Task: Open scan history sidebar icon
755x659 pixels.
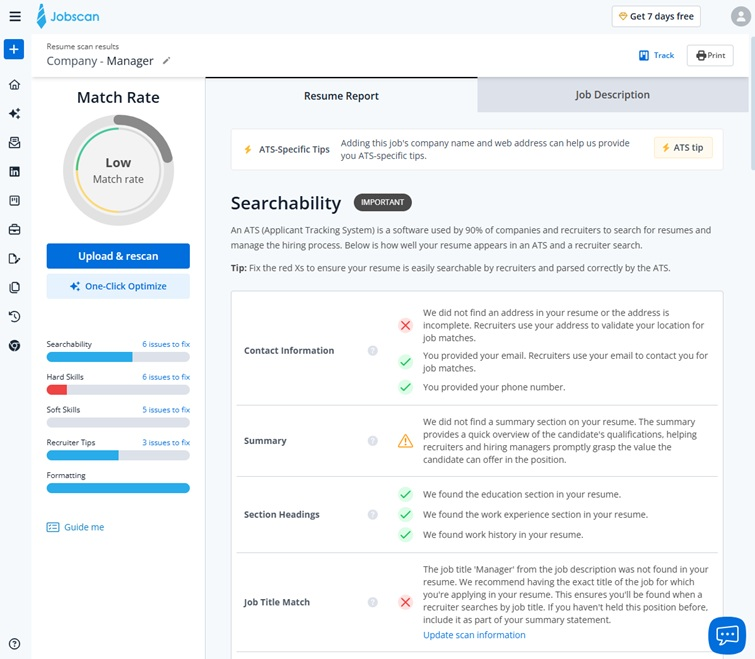Action: point(14,316)
